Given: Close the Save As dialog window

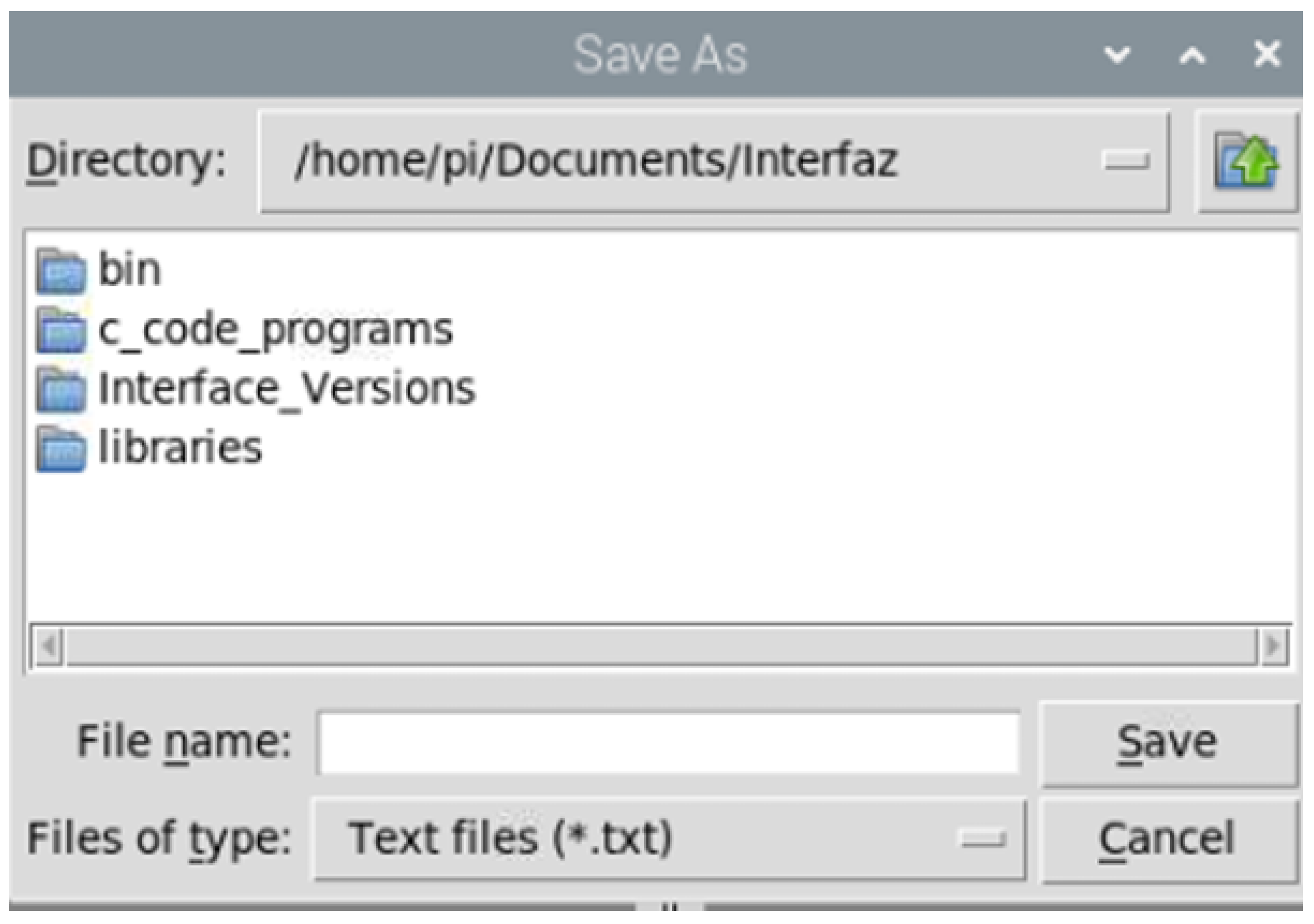Looking at the screenshot, I should click(x=1267, y=55).
